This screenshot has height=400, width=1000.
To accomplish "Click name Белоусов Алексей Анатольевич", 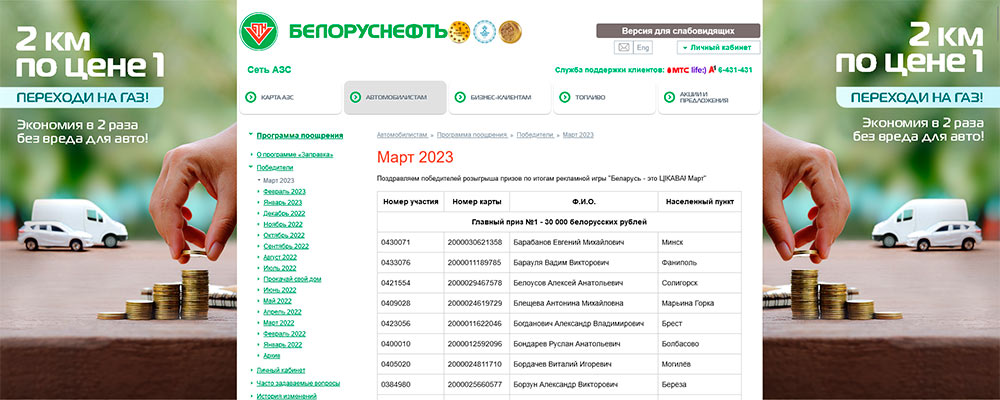I will point(568,283).
